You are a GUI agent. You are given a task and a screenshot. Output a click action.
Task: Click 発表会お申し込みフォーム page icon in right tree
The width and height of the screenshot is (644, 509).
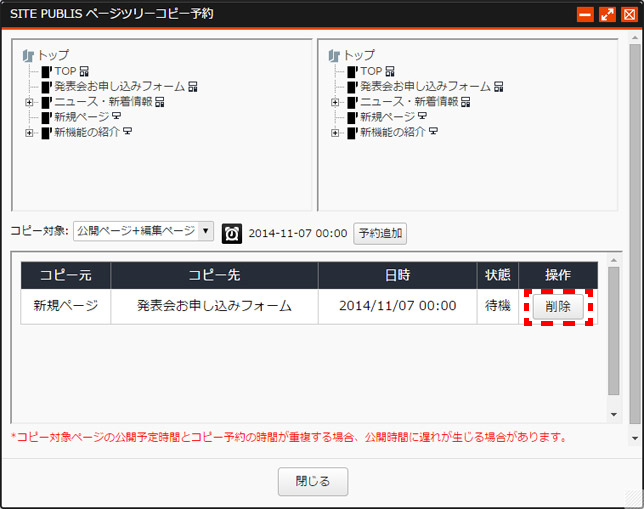pyautogui.click(x=352, y=87)
